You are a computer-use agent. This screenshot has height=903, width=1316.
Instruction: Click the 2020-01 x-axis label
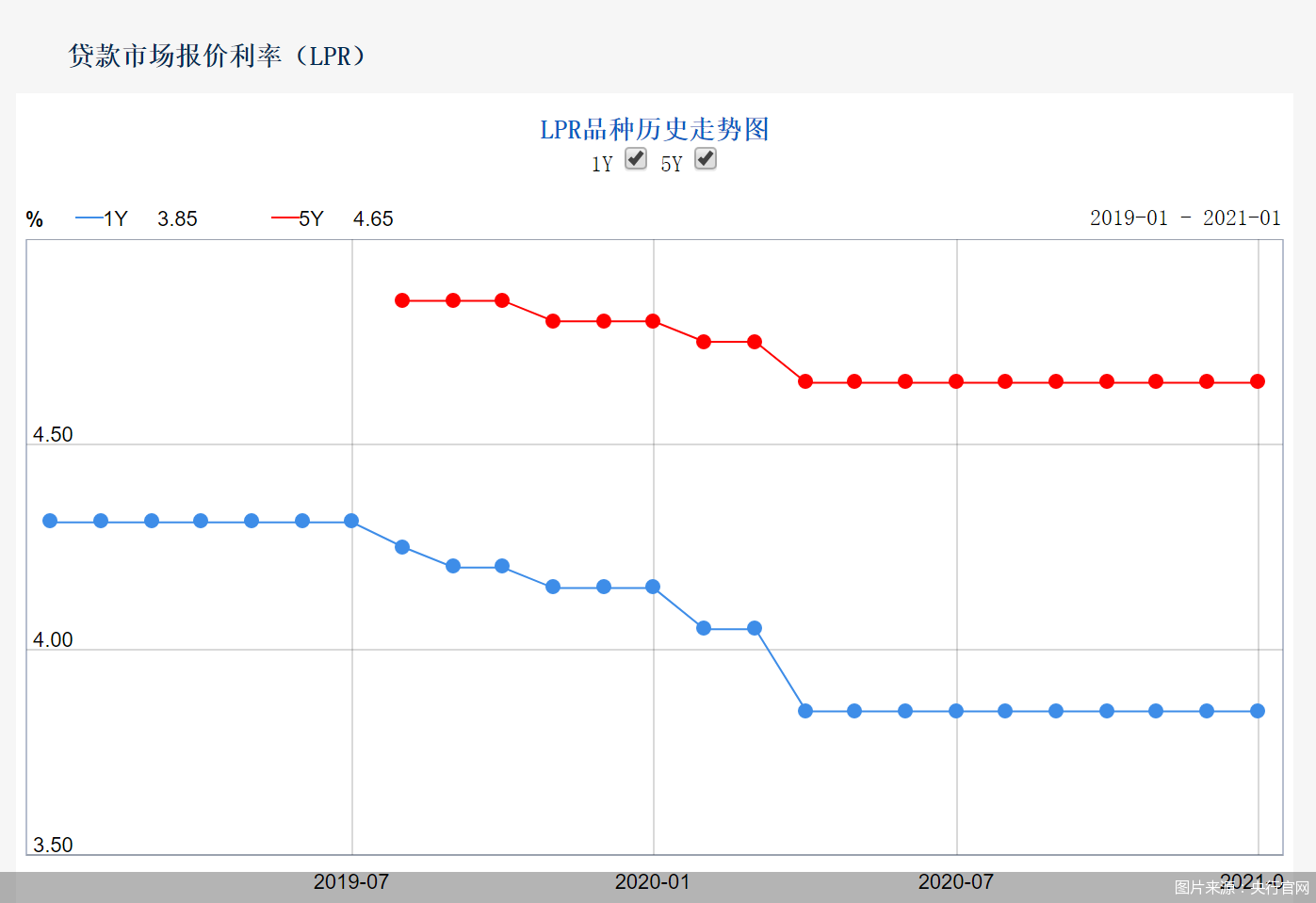point(652,882)
